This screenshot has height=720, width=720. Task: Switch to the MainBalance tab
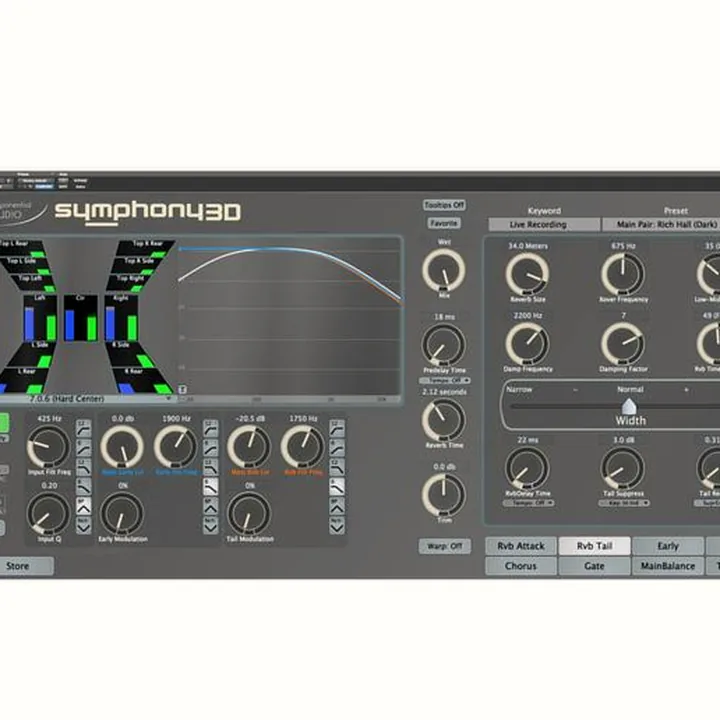click(668, 566)
